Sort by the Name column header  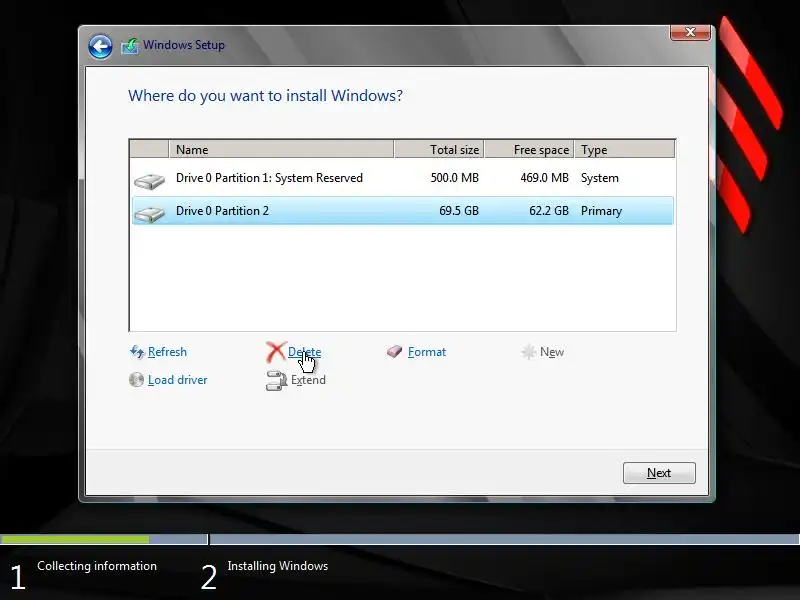click(x=281, y=149)
